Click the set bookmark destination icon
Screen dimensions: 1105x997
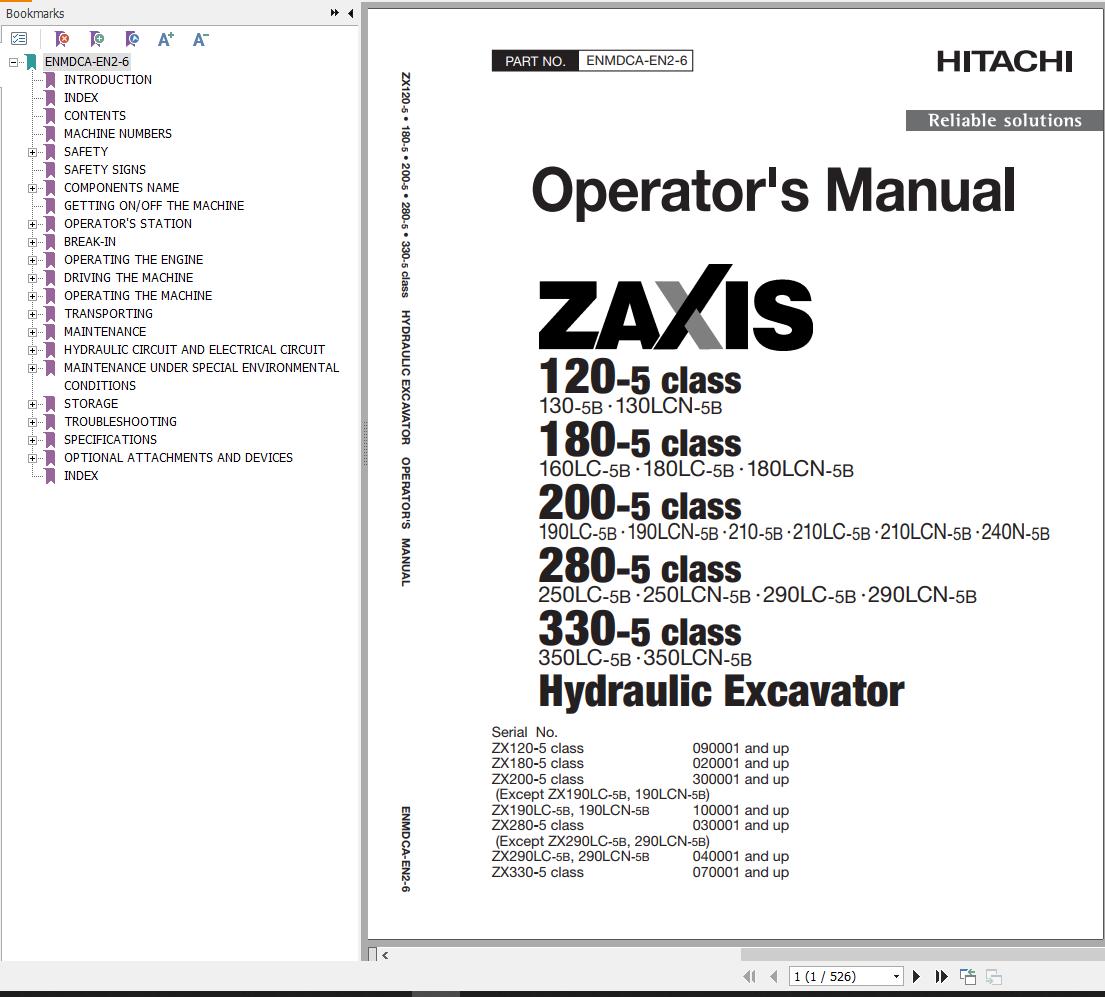[132, 39]
